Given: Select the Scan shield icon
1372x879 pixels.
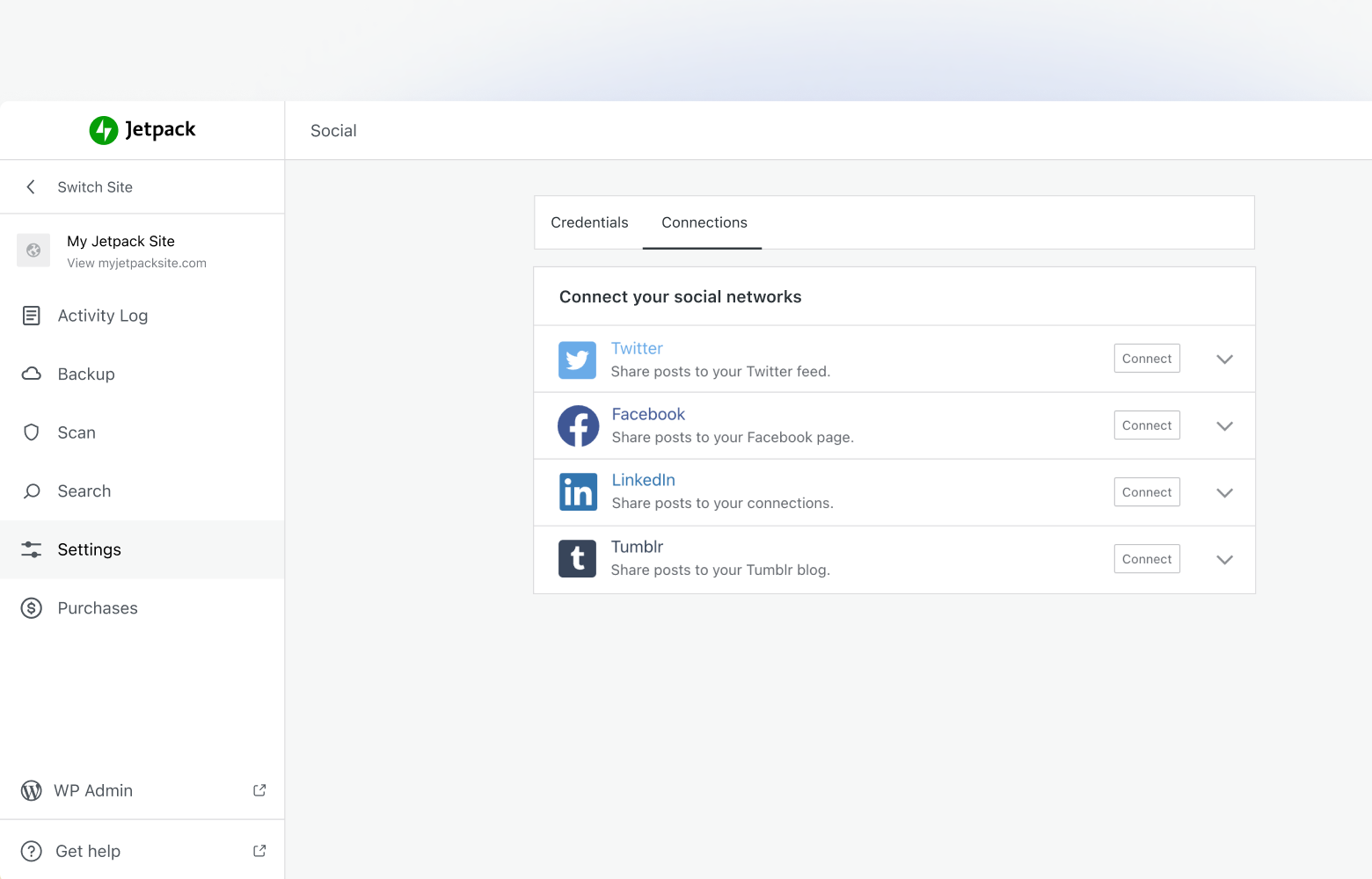Looking at the screenshot, I should (32, 432).
